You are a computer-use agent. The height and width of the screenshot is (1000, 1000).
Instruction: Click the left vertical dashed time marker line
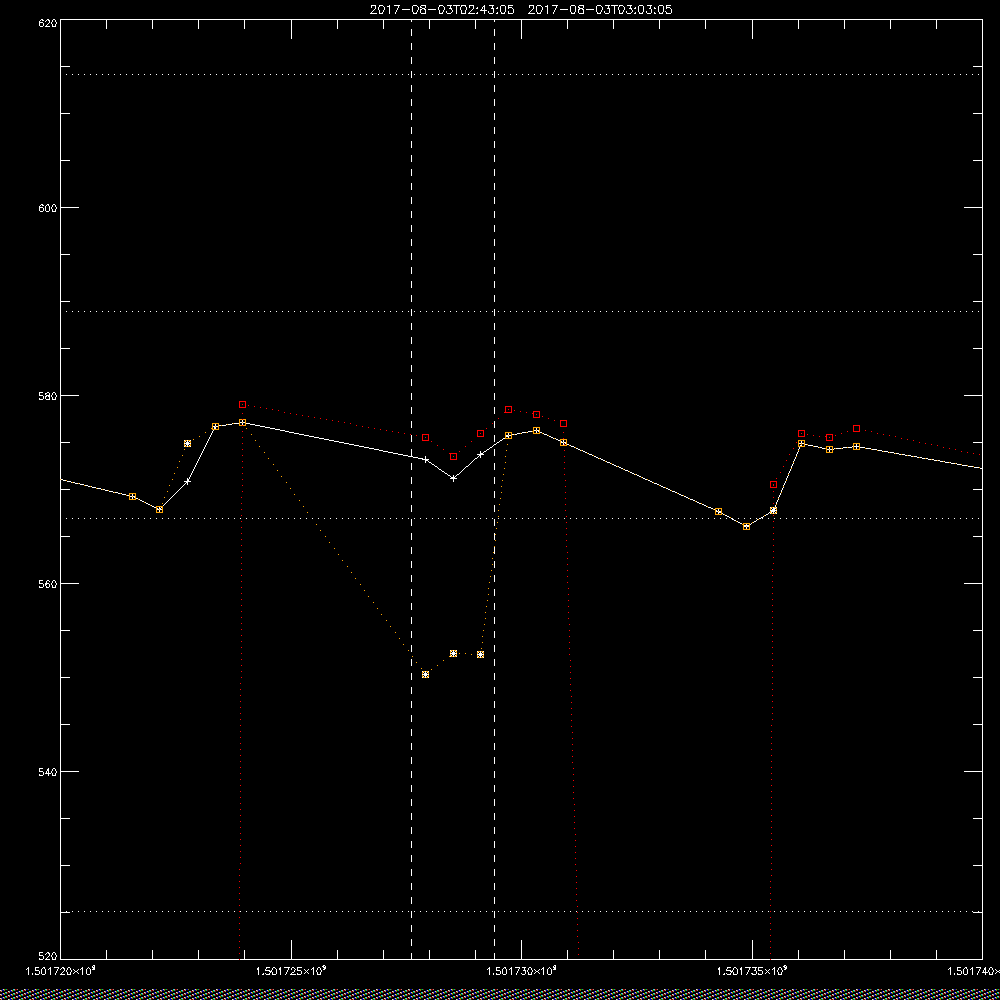click(411, 489)
